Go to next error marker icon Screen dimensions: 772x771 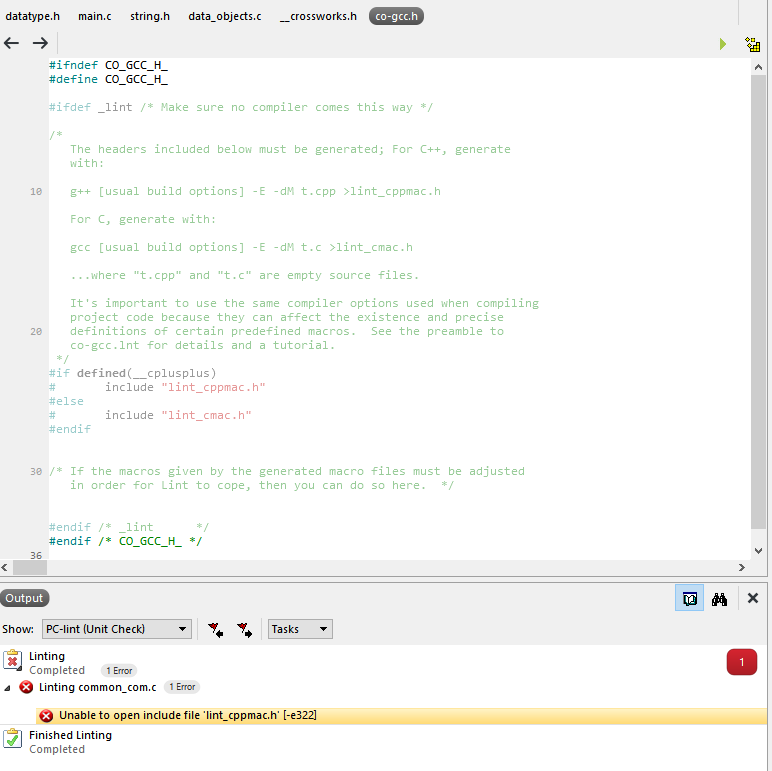[x=244, y=630]
